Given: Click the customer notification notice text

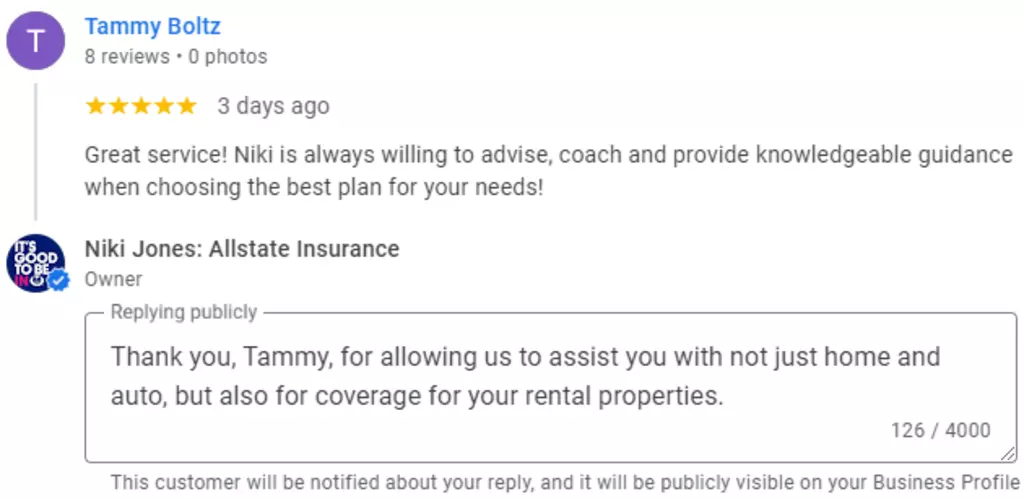Looking at the screenshot, I should point(565,483).
